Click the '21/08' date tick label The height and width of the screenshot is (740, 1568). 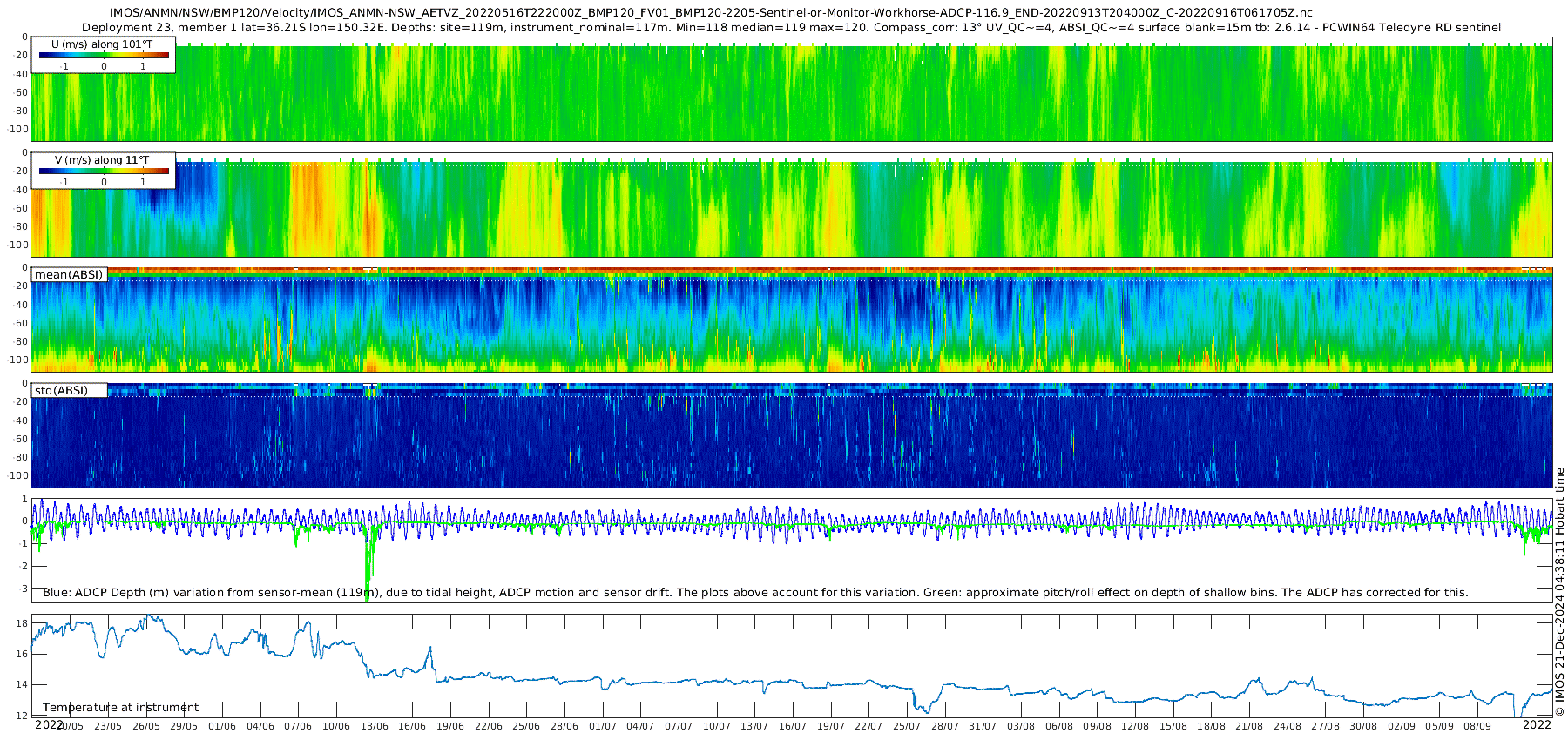pyautogui.click(x=1249, y=726)
